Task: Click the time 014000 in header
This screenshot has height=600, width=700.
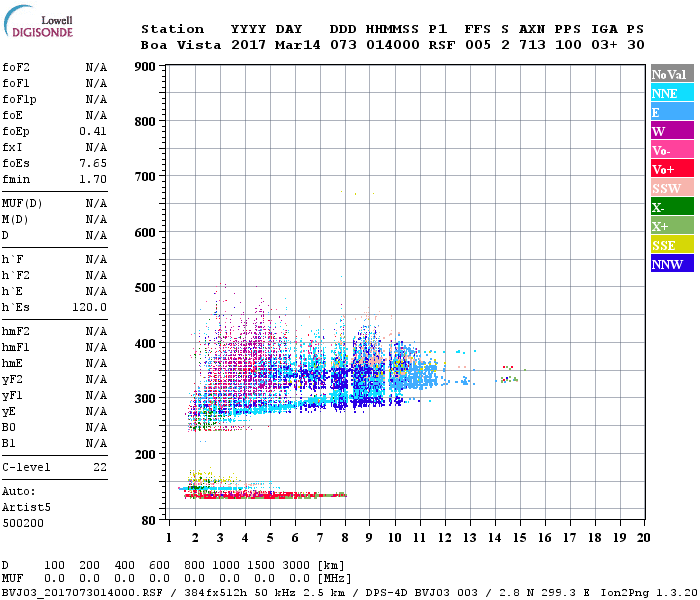Action: (x=393, y=45)
